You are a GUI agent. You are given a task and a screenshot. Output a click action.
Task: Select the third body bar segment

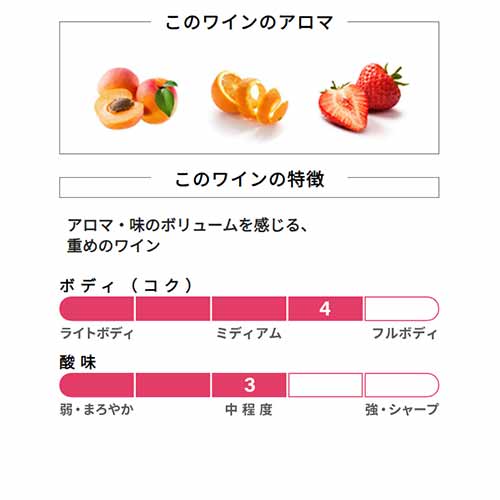click(x=249, y=309)
